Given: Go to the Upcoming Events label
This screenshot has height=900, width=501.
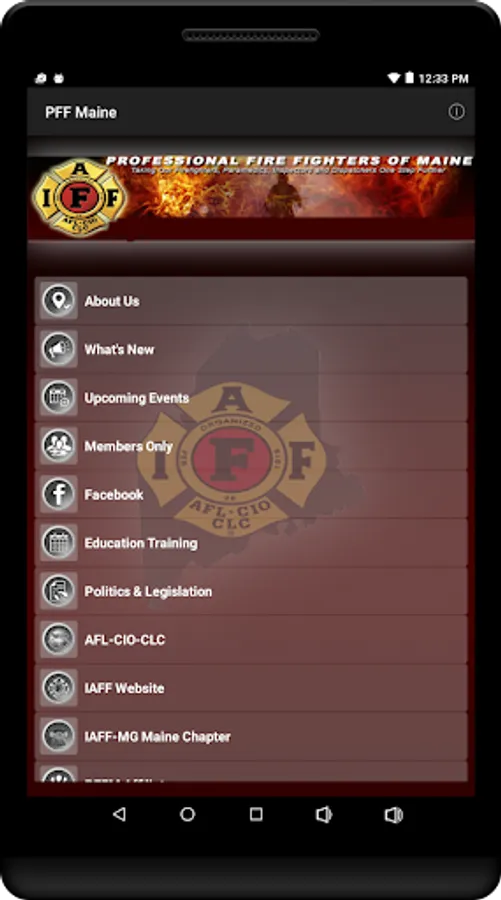Looking at the screenshot, I should click(137, 398).
